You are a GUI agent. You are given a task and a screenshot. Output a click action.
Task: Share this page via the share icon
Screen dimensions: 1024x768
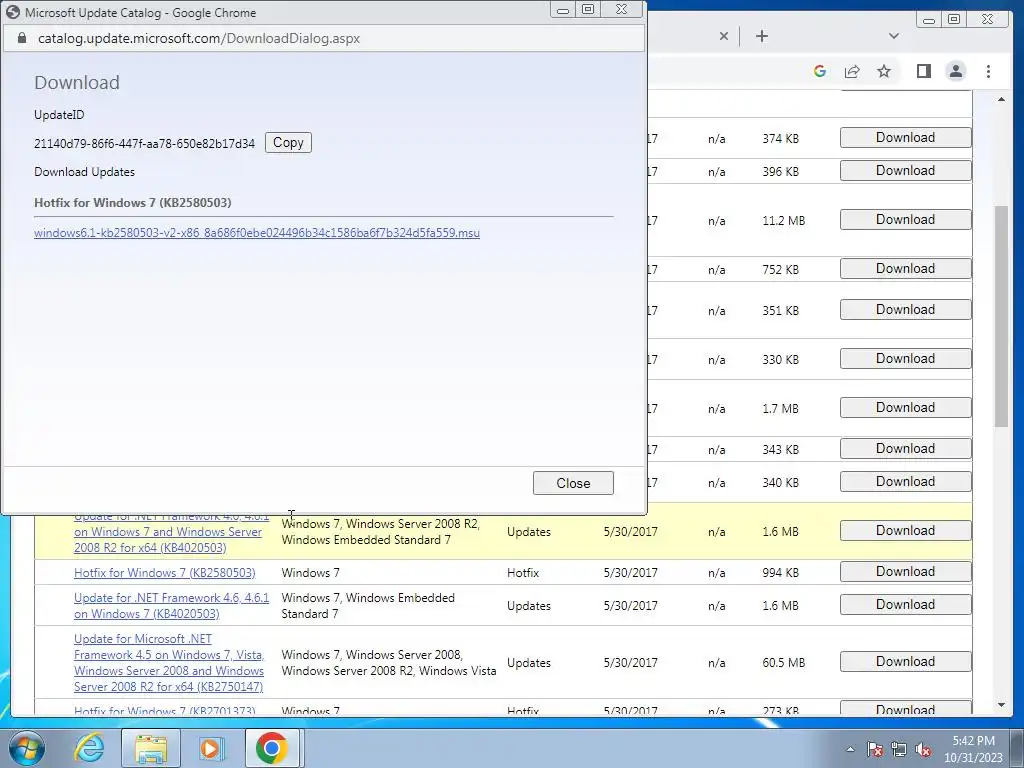coord(852,71)
